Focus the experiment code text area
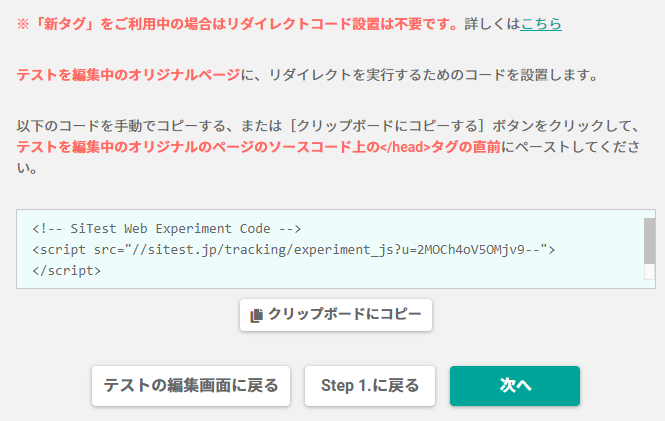The width and height of the screenshot is (665, 421). pyautogui.click(x=336, y=249)
